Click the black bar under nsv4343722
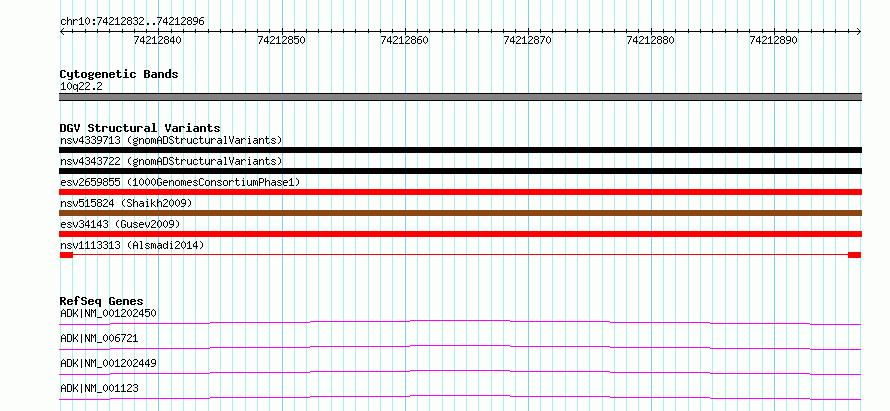 point(460,171)
